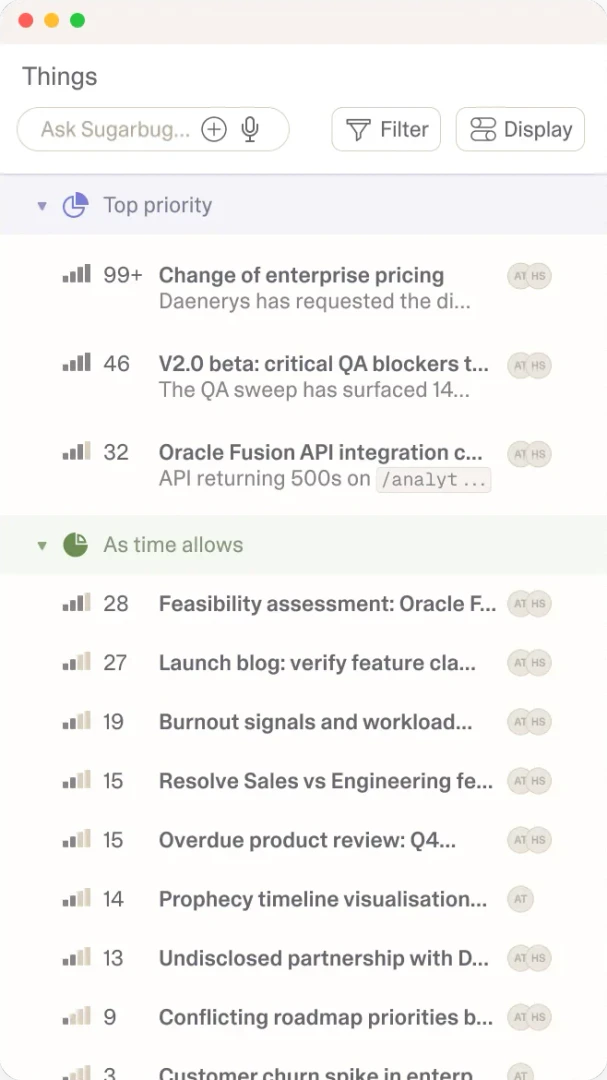Activate the microphone icon in the search bar
The width and height of the screenshot is (607, 1080).
point(250,129)
